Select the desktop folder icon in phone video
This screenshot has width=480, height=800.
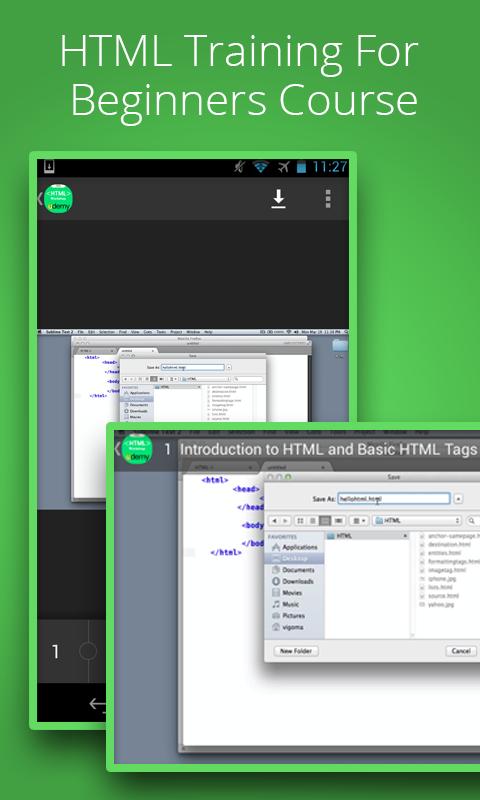point(340,345)
